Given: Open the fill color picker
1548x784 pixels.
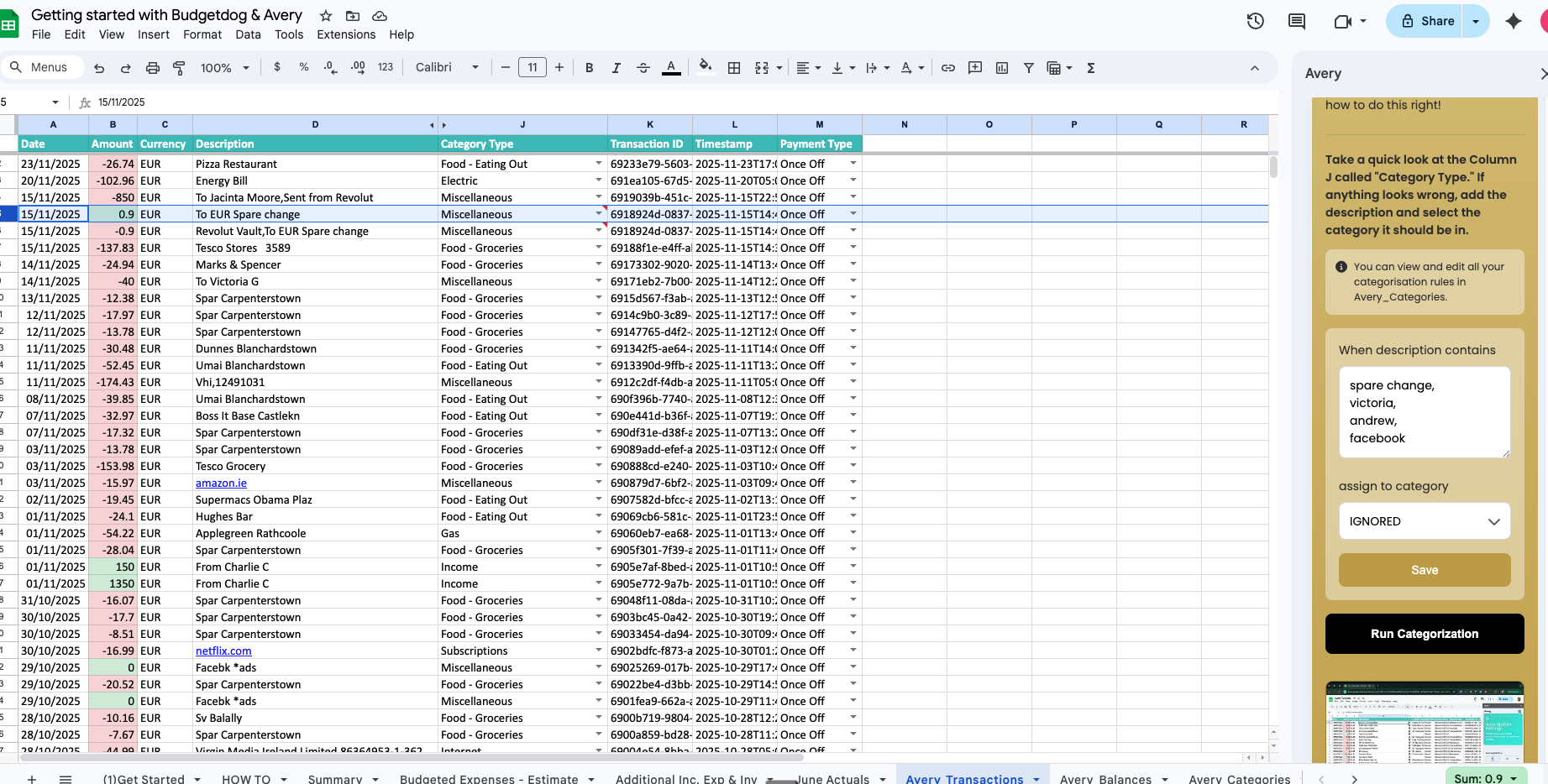Looking at the screenshot, I should coord(706,67).
